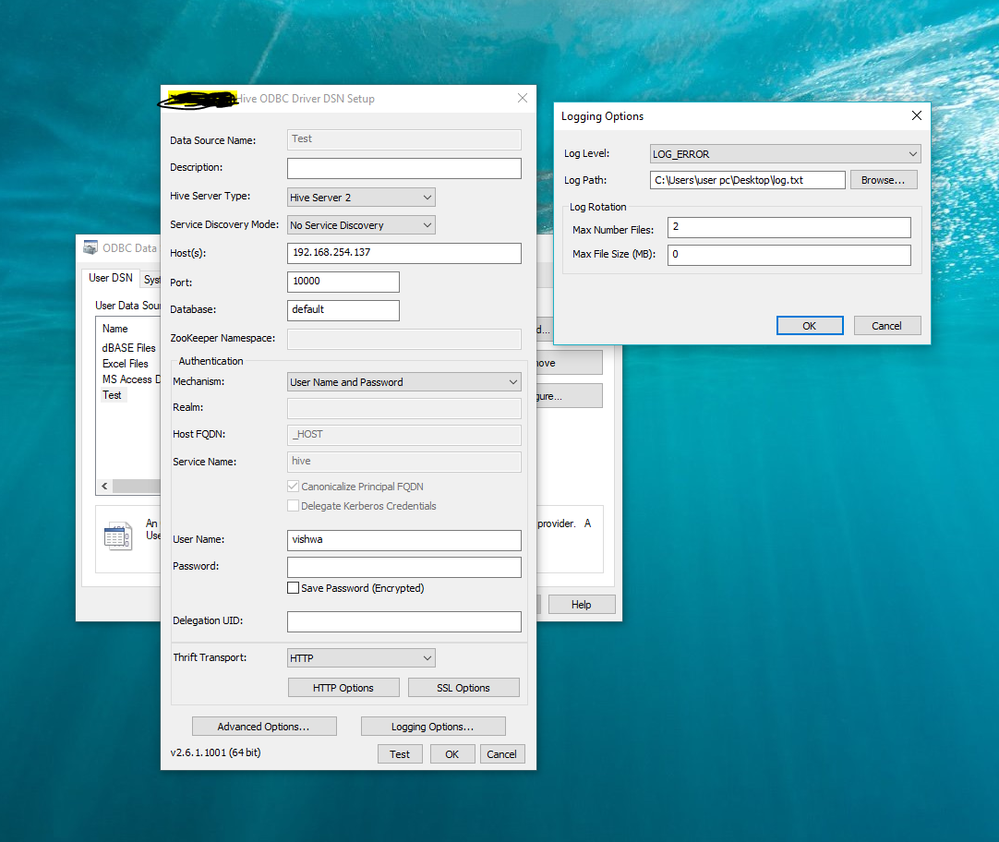The height and width of the screenshot is (842, 999).
Task: Expand the Log Level dropdown
Action: [784, 154]
